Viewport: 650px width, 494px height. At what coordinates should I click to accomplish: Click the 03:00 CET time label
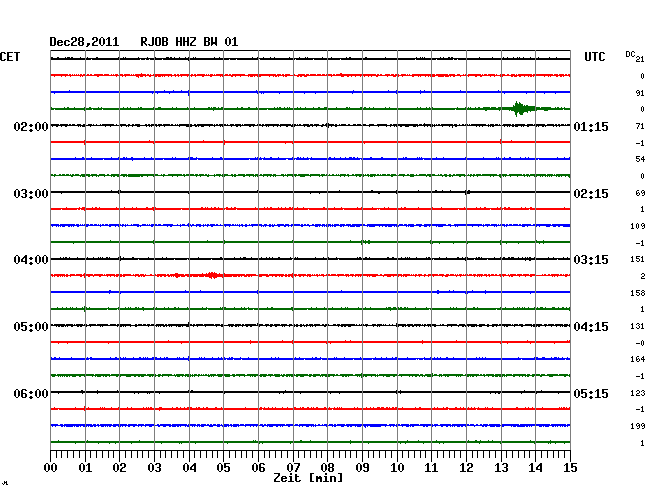click(31, 194)
